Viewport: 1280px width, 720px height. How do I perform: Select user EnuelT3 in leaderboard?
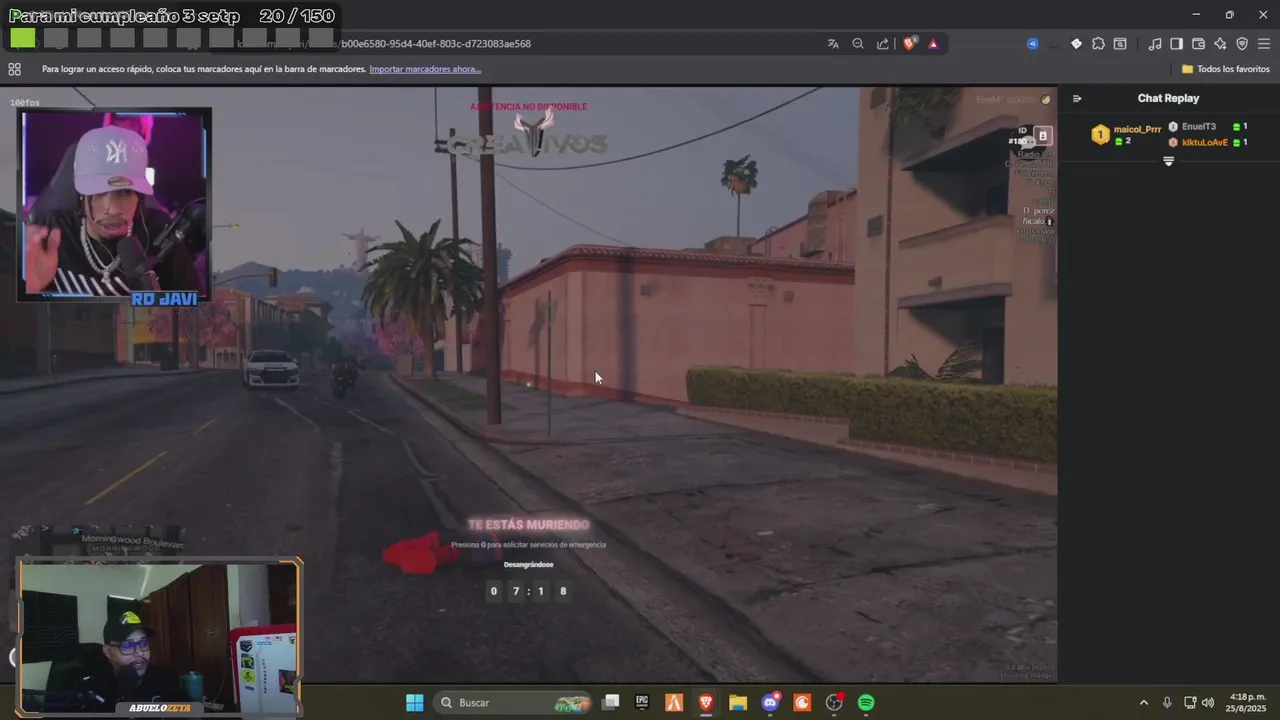coord(1199,127)
